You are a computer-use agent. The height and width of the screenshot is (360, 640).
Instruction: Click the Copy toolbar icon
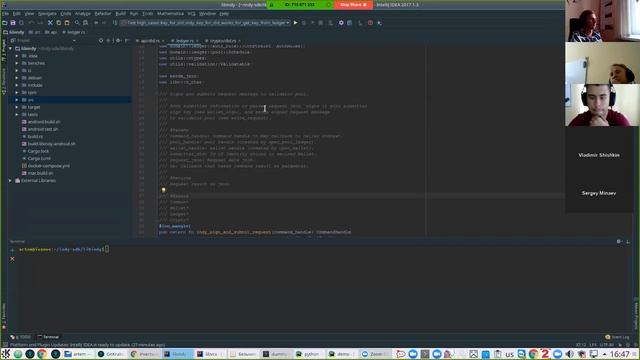(59, 23)
